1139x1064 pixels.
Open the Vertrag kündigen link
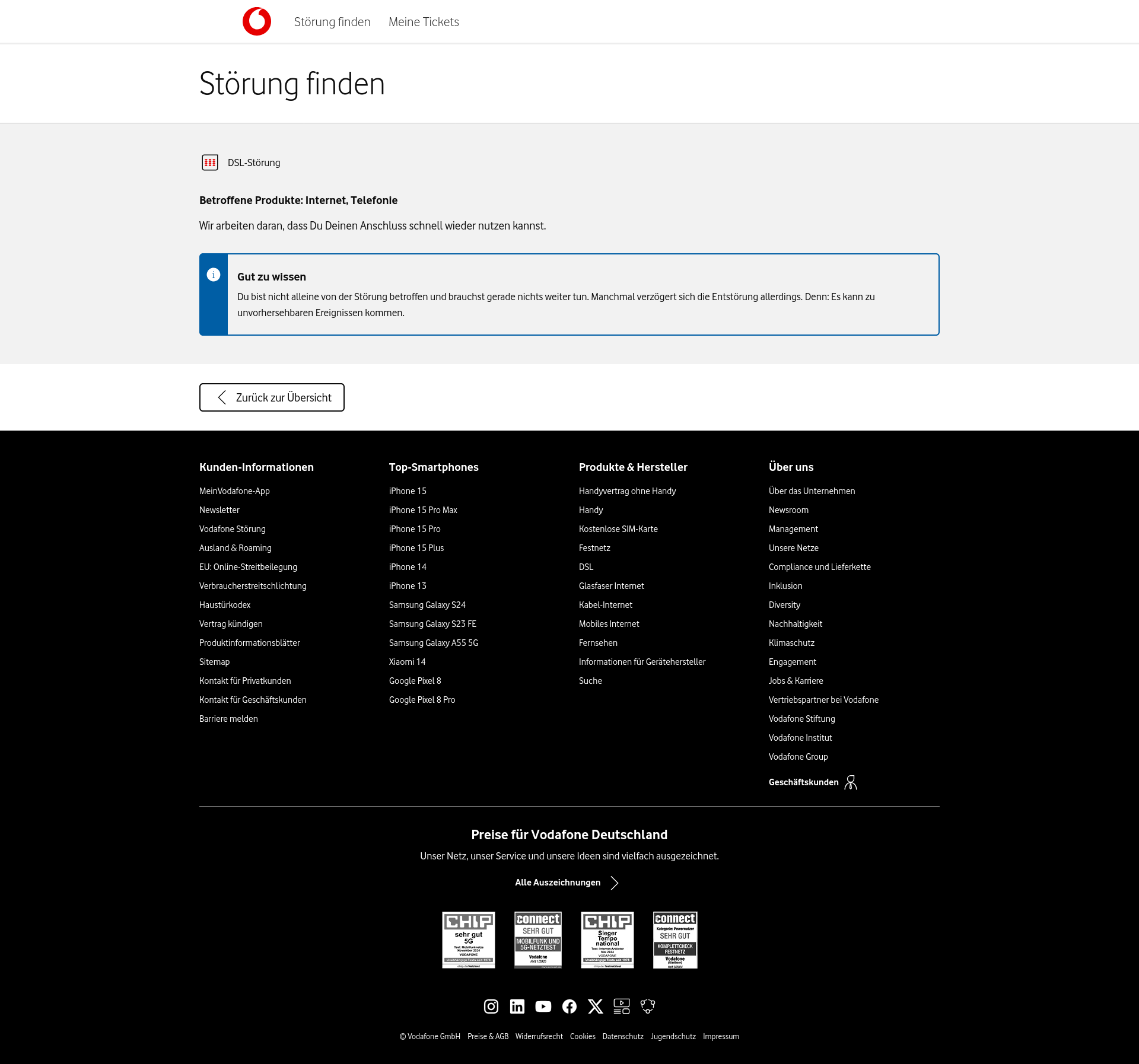[231, 624]
